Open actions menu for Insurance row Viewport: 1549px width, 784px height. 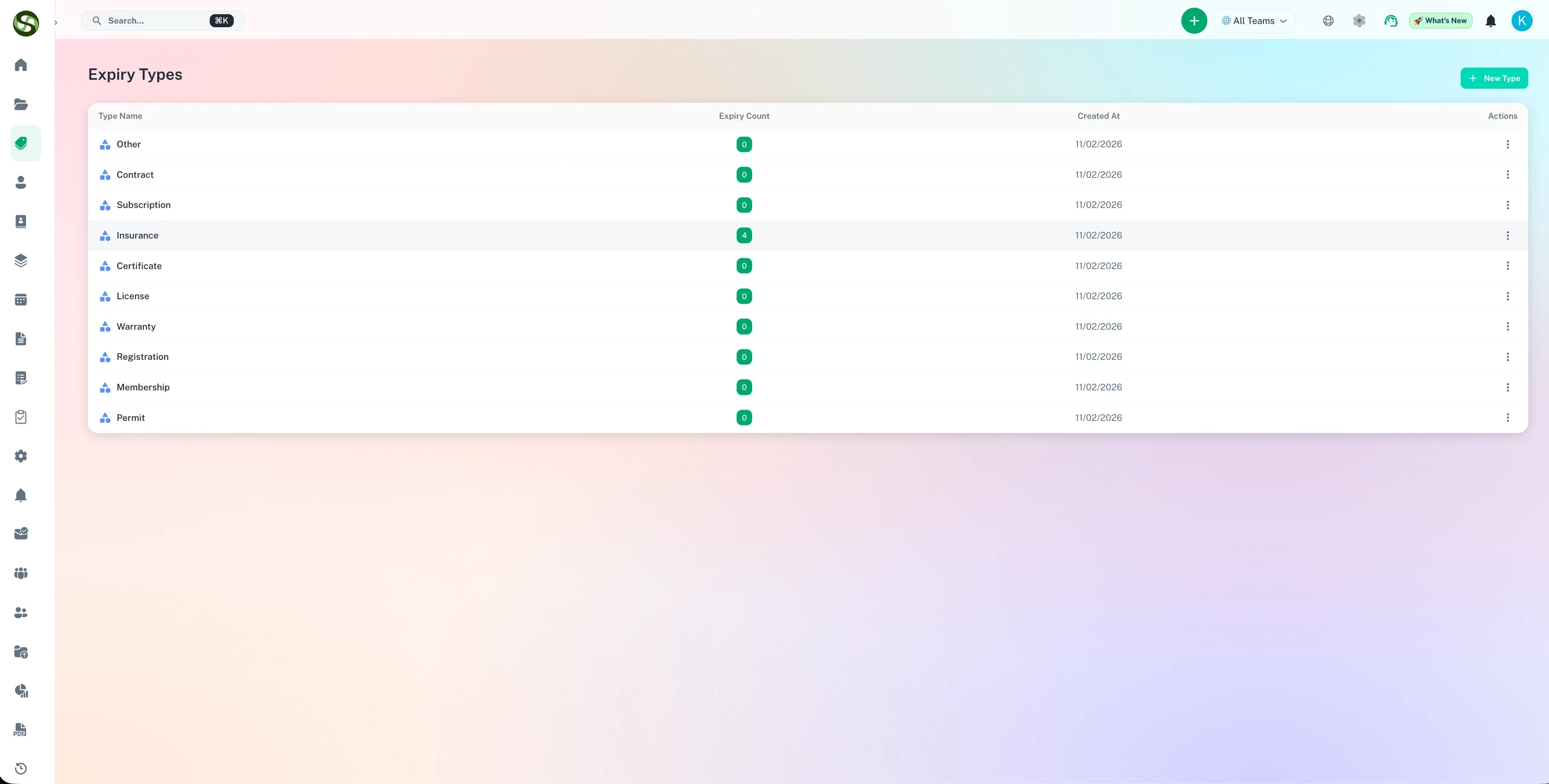coord(1508,235)
